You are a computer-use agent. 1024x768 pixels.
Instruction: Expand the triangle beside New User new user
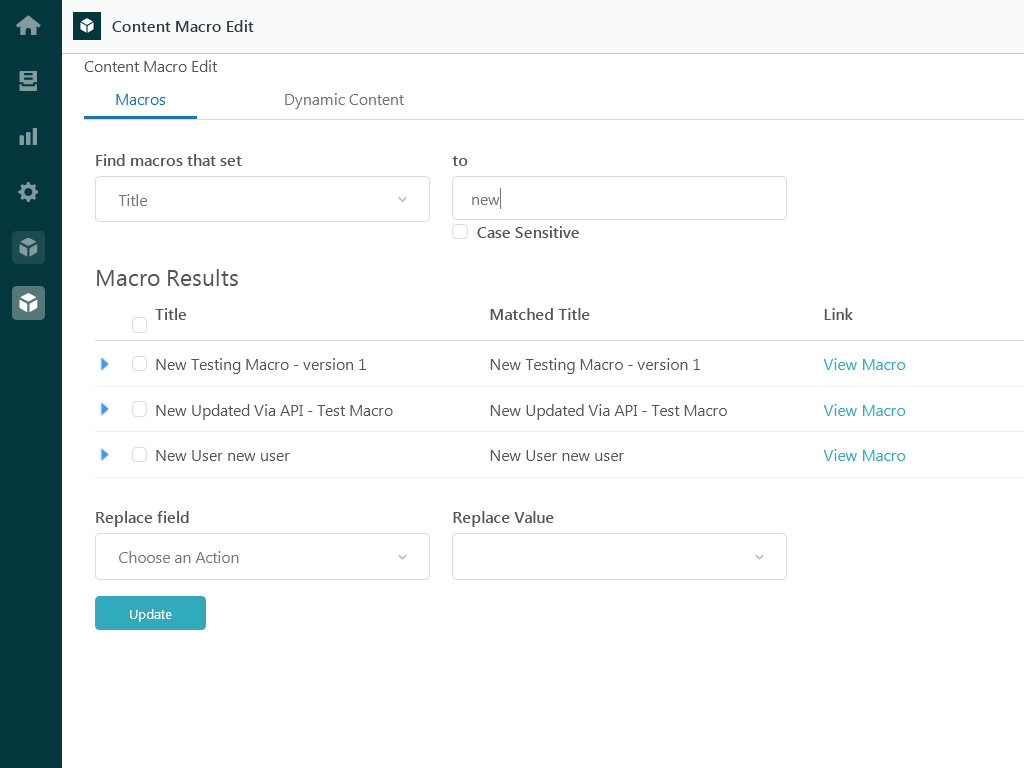[x=105, y=454]
